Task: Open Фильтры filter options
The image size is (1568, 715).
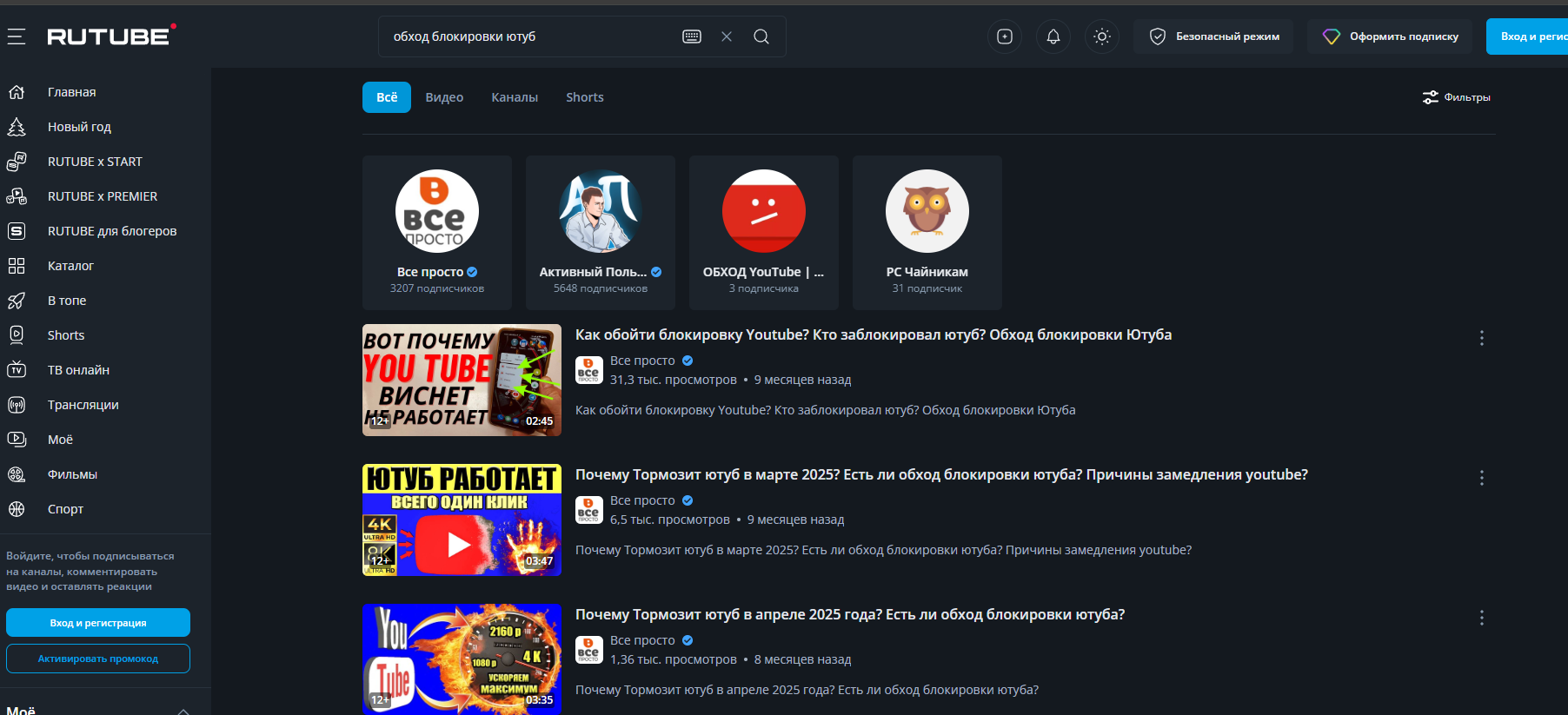Action: coord(1457,97)
